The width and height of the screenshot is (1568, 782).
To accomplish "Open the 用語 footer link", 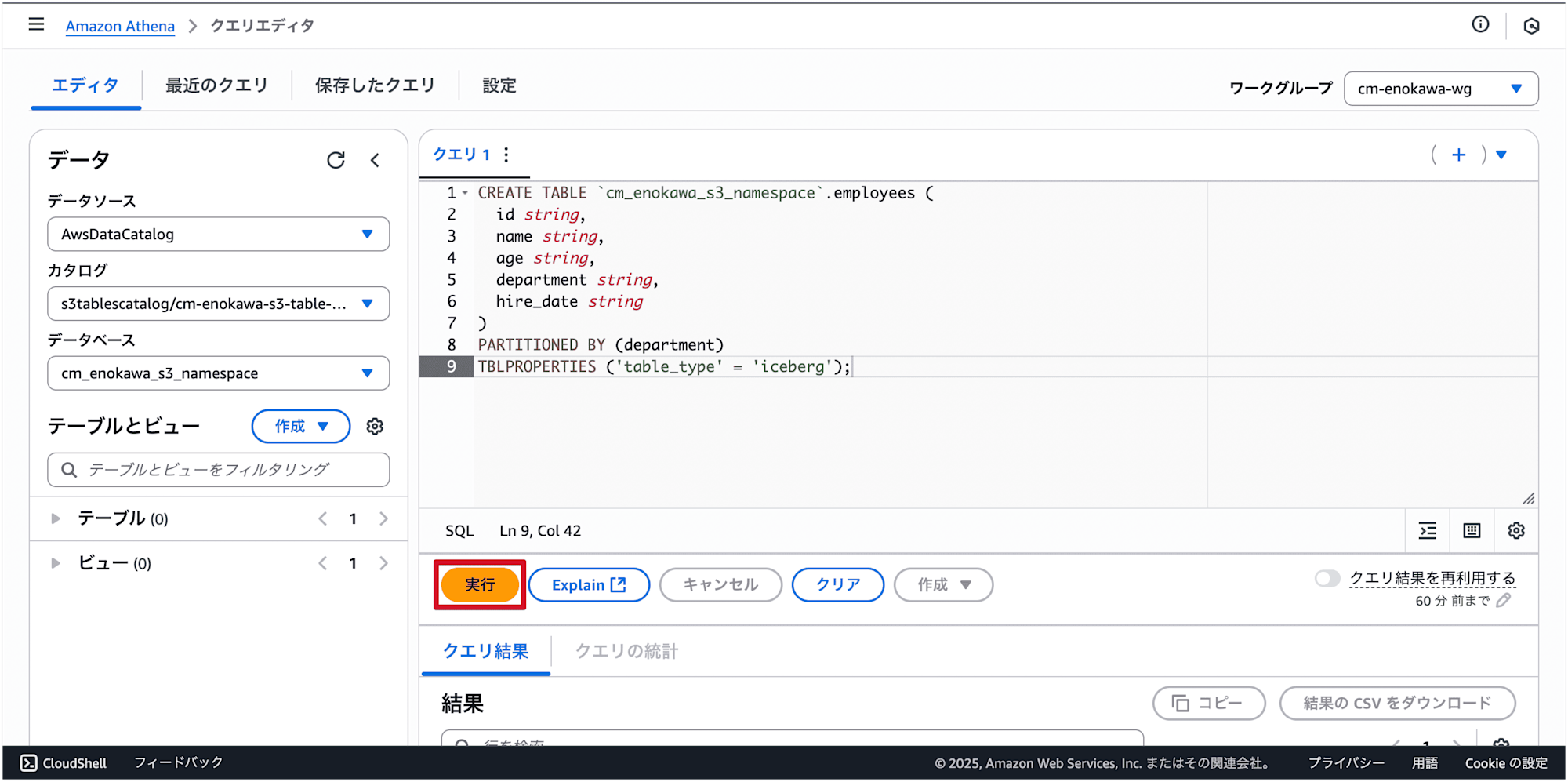I will point(1425,763).
